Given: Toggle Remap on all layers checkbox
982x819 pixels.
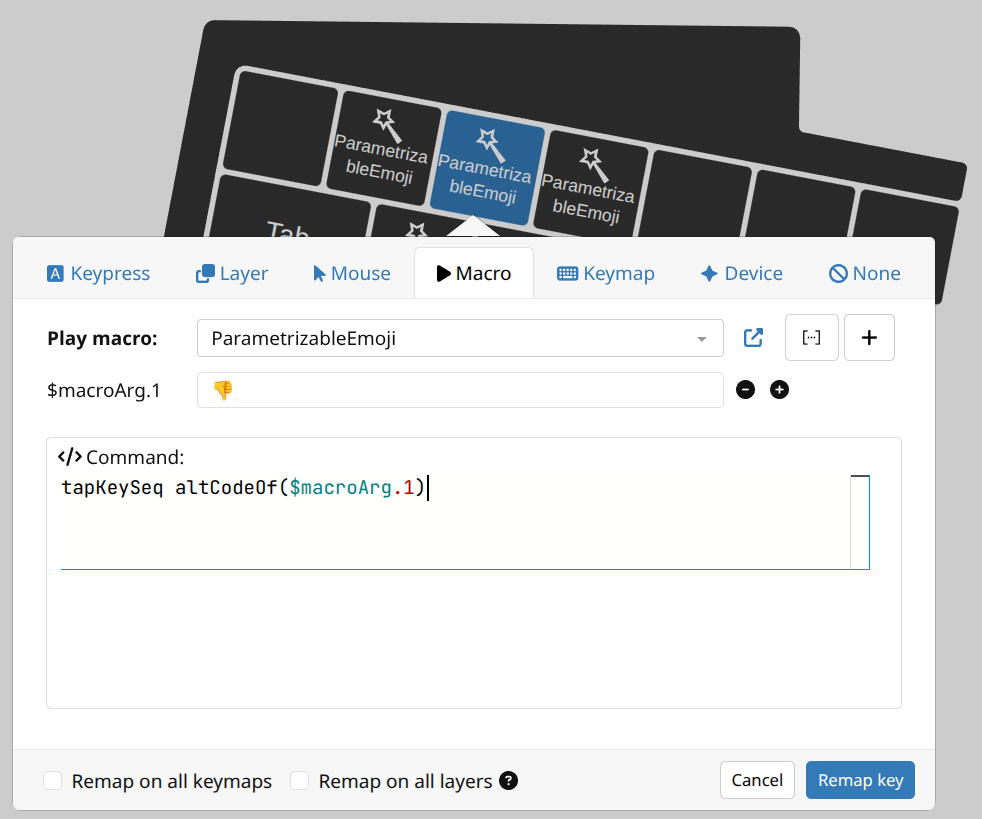Looking at the screenshot, I should click(300, 781).
